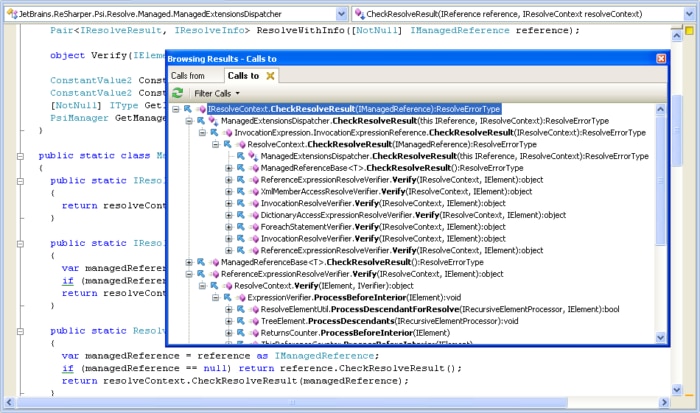Click call icon next to ReturnsCounter.ProcessBeforeInterior
Screen dimensions: 700x413
pyautogui.click(x=240, y=333)
